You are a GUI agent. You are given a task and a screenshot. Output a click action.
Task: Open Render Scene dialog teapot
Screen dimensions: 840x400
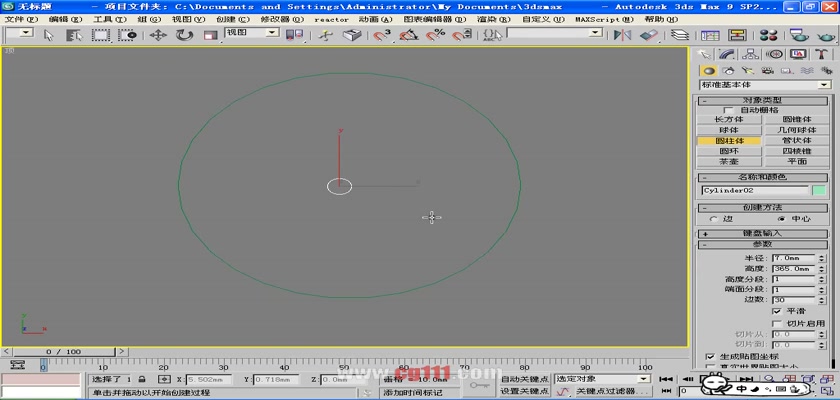[x=799, y=35]
